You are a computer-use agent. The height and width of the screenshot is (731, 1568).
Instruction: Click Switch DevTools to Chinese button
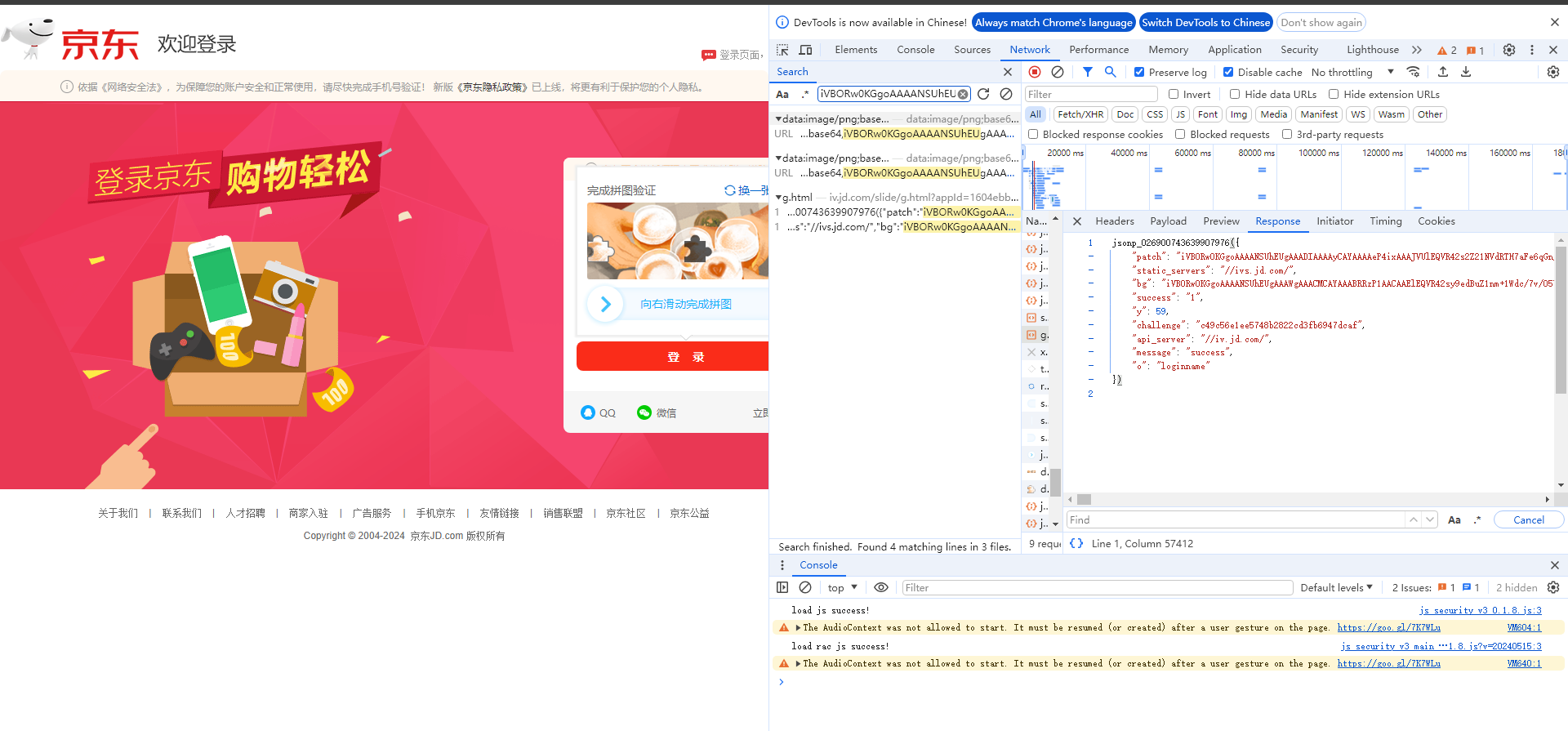(1206, 23)
